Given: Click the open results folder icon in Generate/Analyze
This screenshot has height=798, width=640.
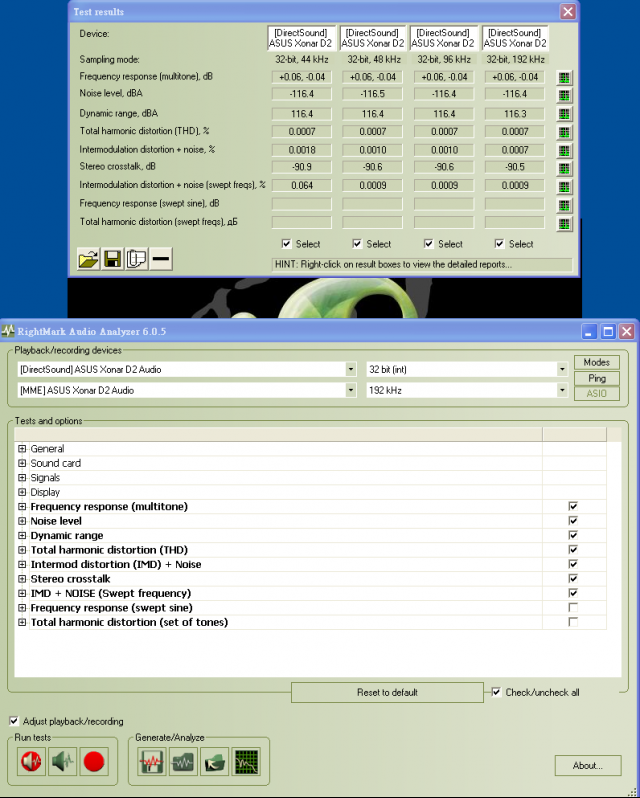Looking at the screenshot, I should 215,761.
